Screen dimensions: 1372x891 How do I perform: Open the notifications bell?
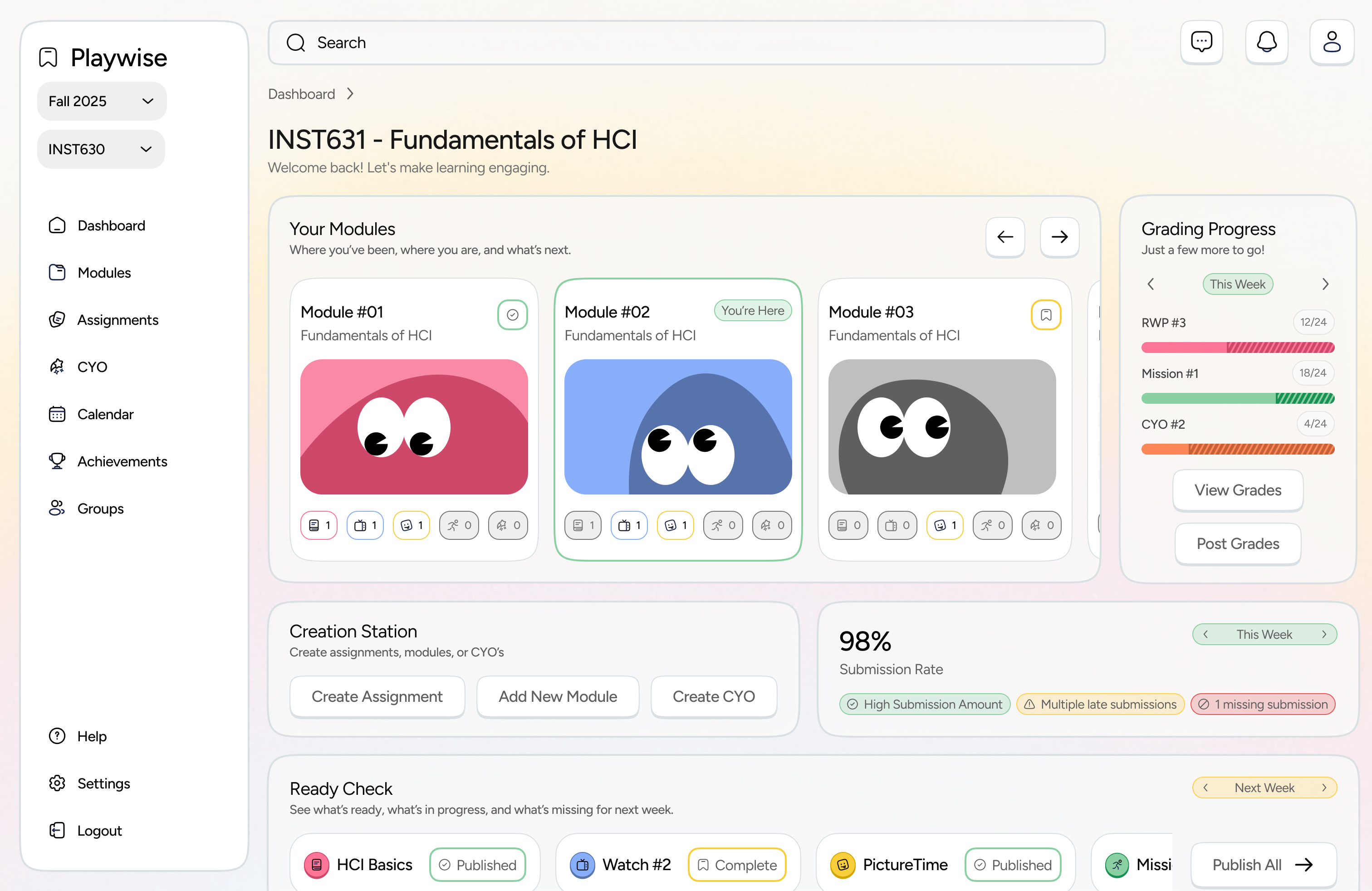click(x=1266, y=42)
